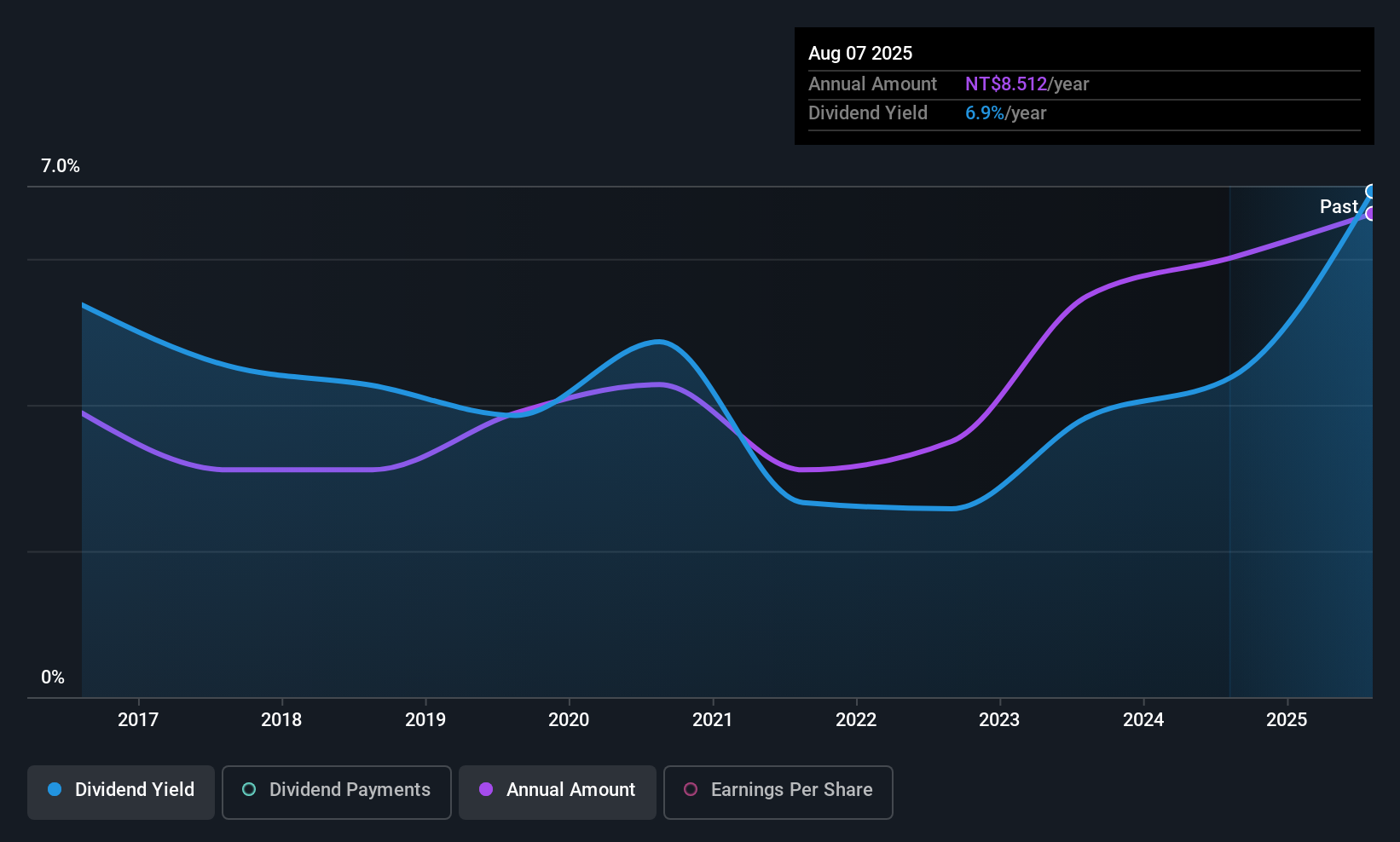Screen dimensions: 1400x842
Task: Select the 2018 label on the x-axis
Action: [x=281, y=720]
